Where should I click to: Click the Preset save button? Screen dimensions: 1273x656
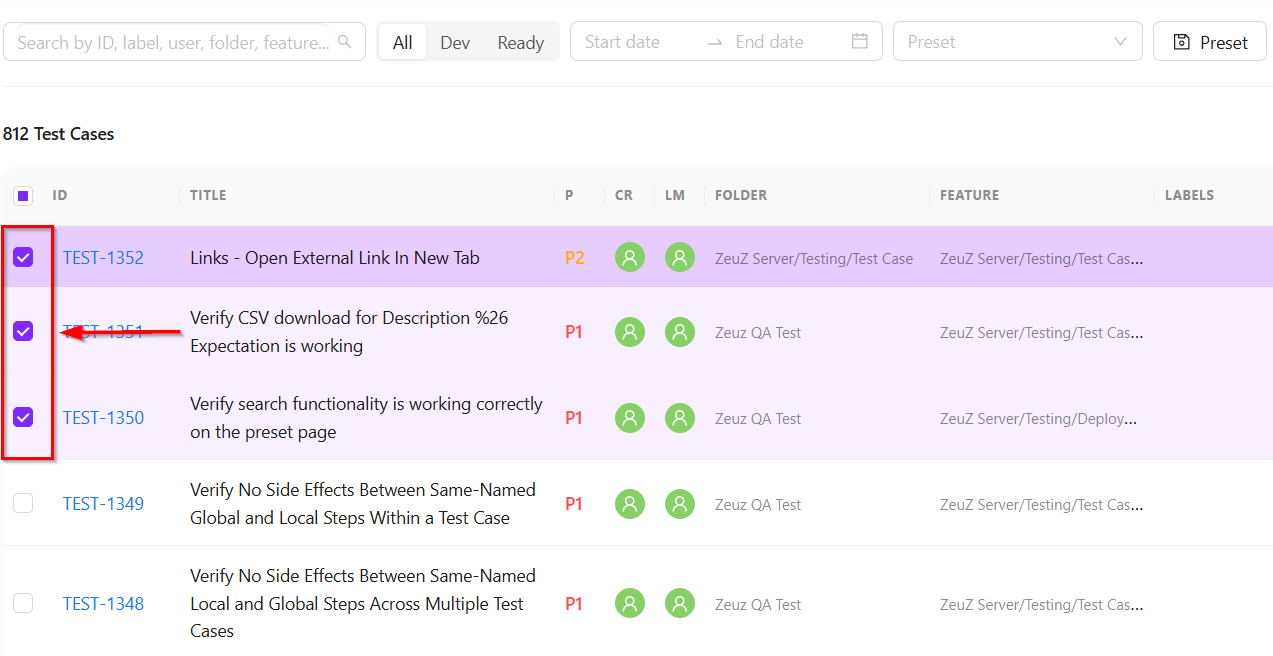pyautogui.click(x=1210, y=42)
